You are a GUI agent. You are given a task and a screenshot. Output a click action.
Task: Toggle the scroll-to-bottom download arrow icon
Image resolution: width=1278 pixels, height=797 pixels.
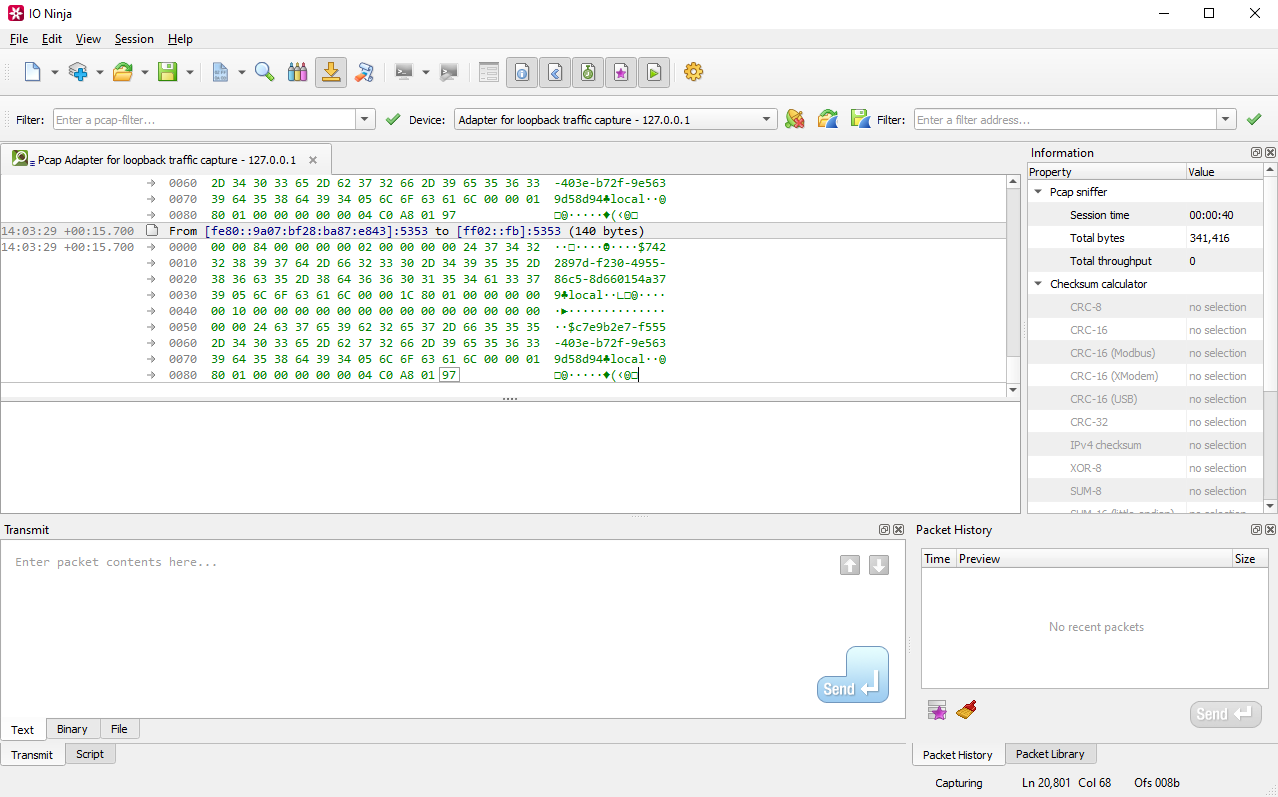[331, 72]
